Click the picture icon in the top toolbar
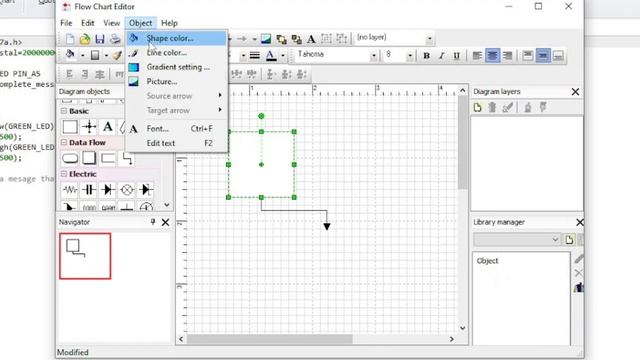The image size is (640, 360). pyautogui.click(x=266, y=39)
